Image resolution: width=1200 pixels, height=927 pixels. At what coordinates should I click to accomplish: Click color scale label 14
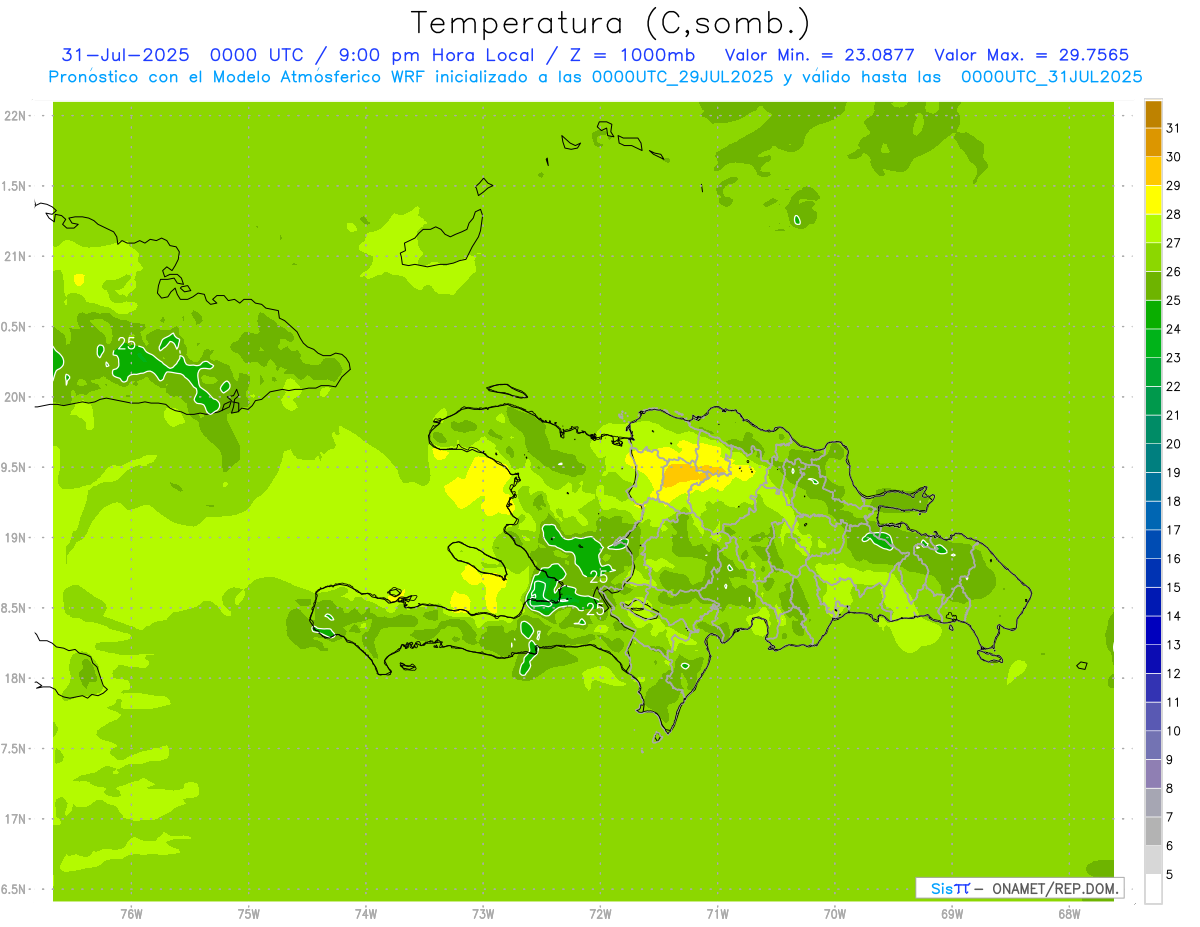1174,616
